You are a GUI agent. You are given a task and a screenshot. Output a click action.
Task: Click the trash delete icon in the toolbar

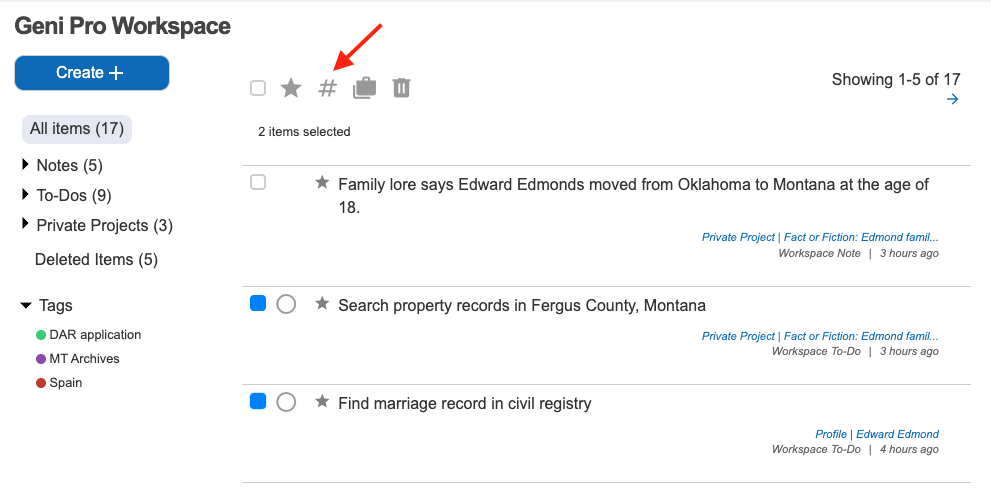[401, 88]
